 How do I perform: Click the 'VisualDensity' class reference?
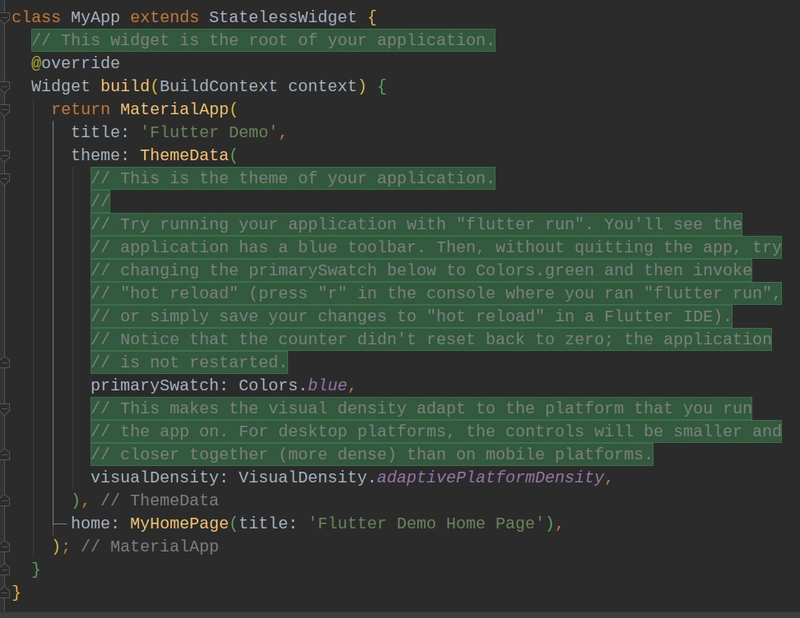click(x=303, y=477)
